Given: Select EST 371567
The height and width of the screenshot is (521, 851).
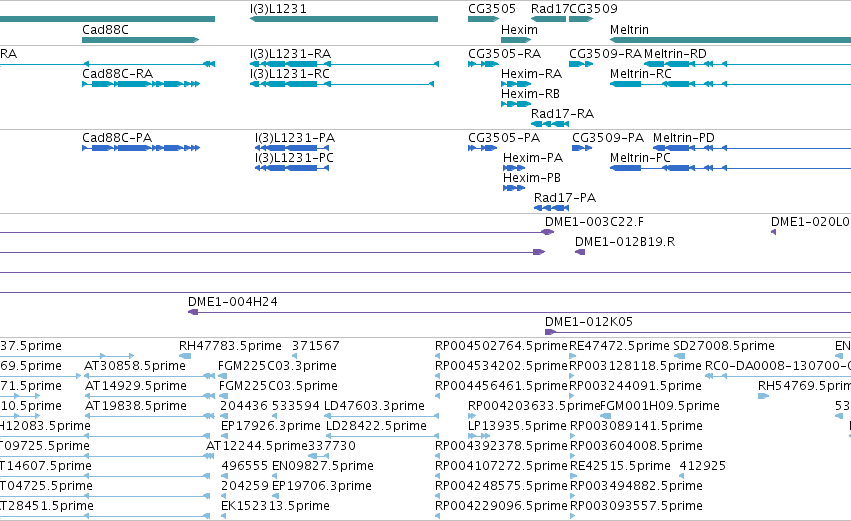Looking at the screenshot, I should [x=295, y=356].
